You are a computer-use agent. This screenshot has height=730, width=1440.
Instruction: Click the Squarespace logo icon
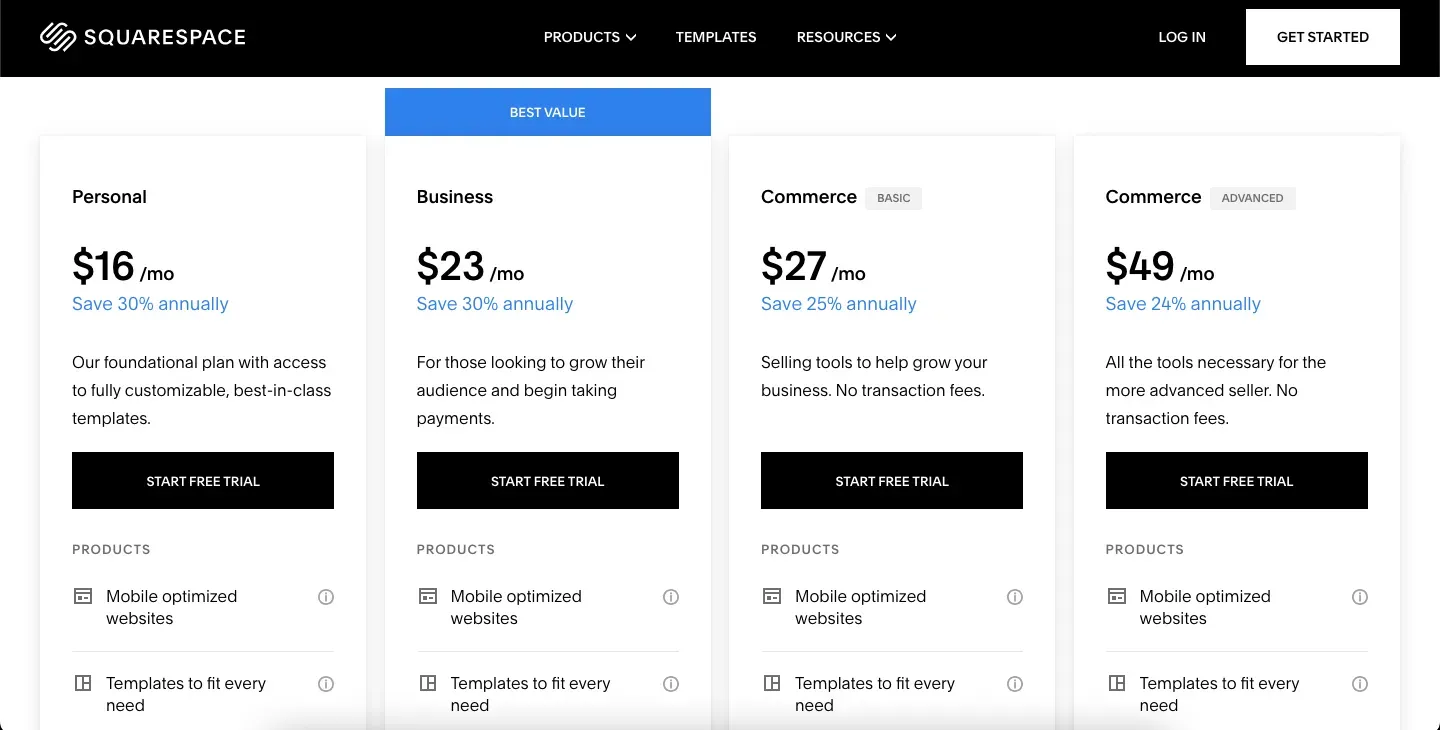(58, 37)
